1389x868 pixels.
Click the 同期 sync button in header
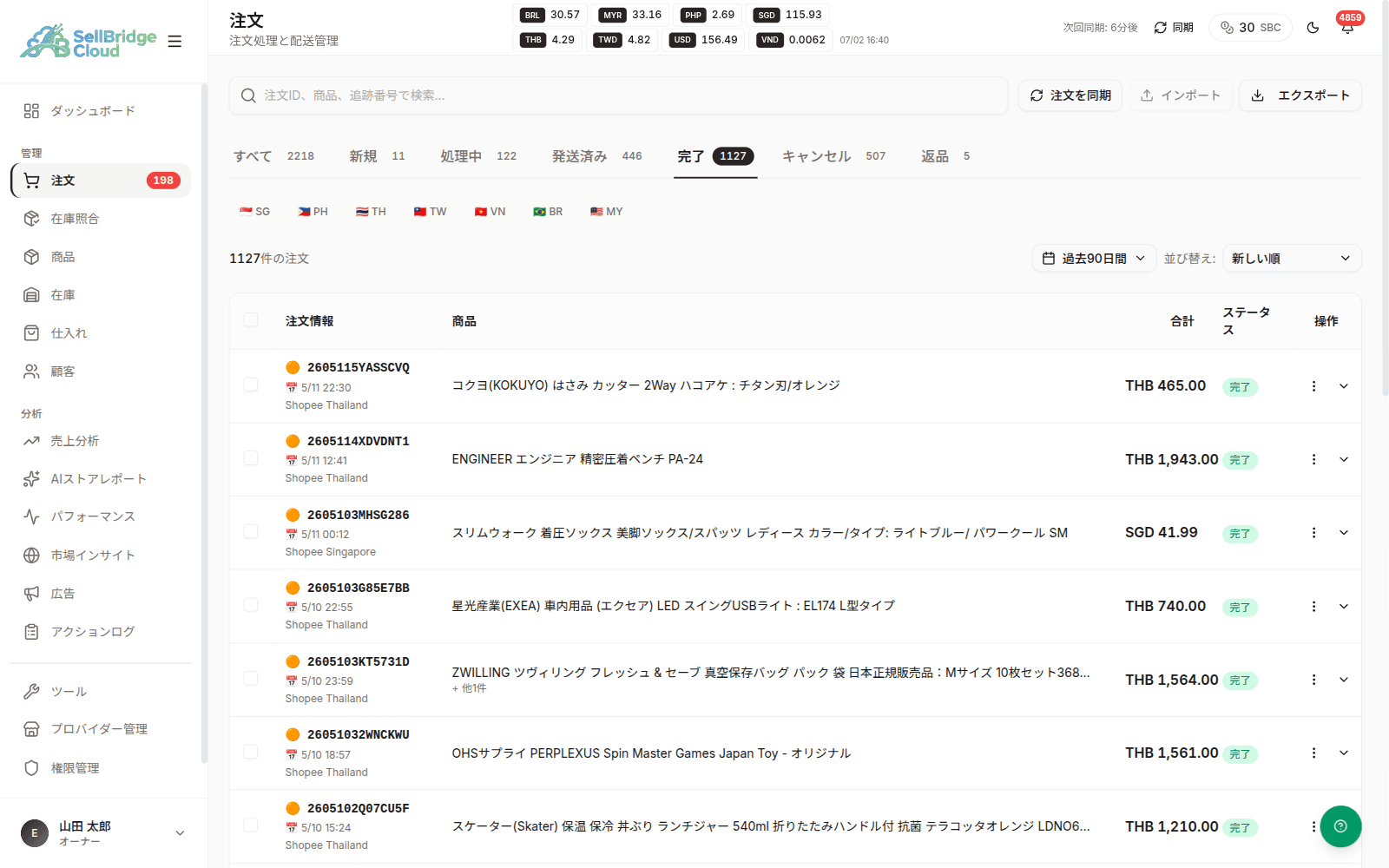pyautogui.click(x=1174, y=28)
